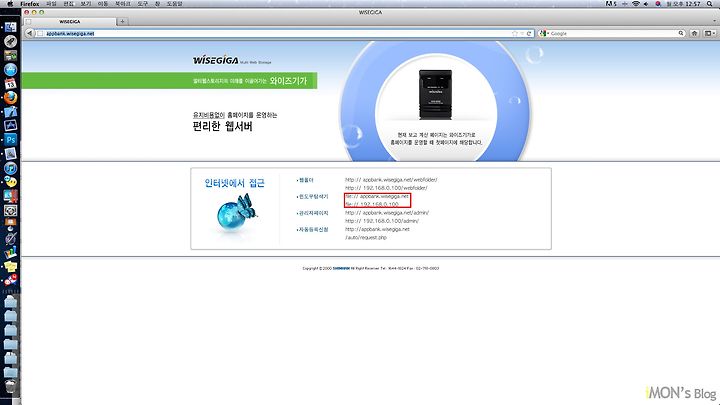Open Finder from the dock
Screen dimensions: 720x405
point(10,27)
